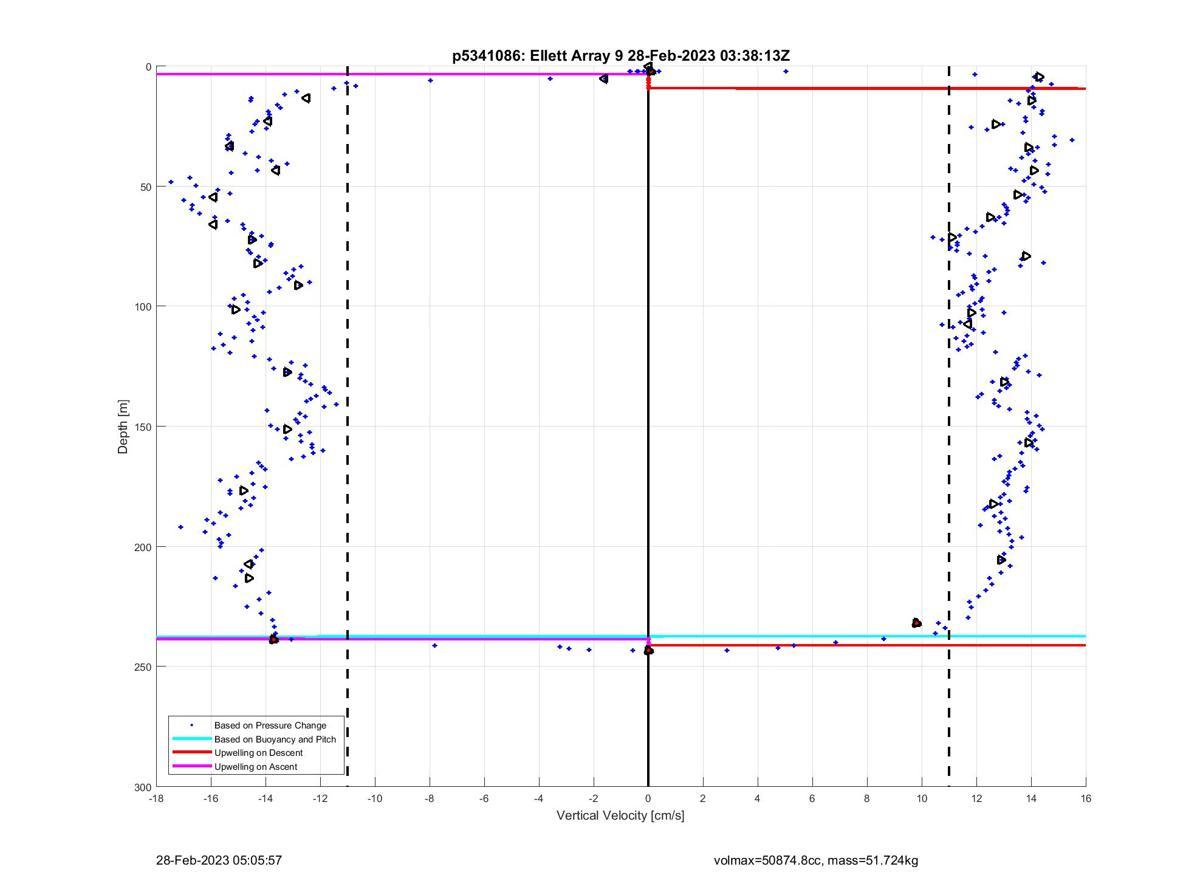The image size is (1200, 885).
Task: Click y-axis tick label '250'
Action: [x=142, y=667]
